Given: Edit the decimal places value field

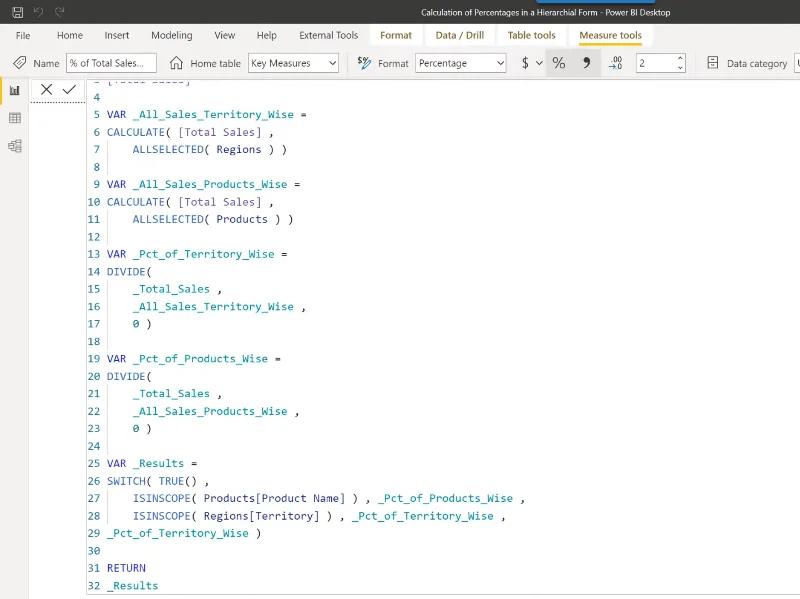Looking at the screenshot, I should pos(656,63).
